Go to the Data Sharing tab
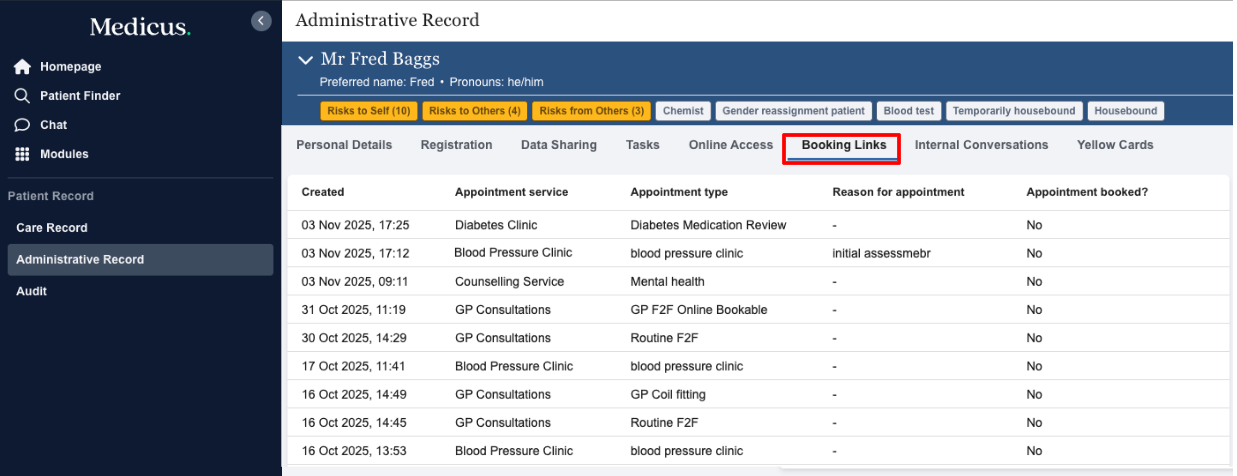The width and height of the screenshot is (1237, 476). (x=558, y=145)
